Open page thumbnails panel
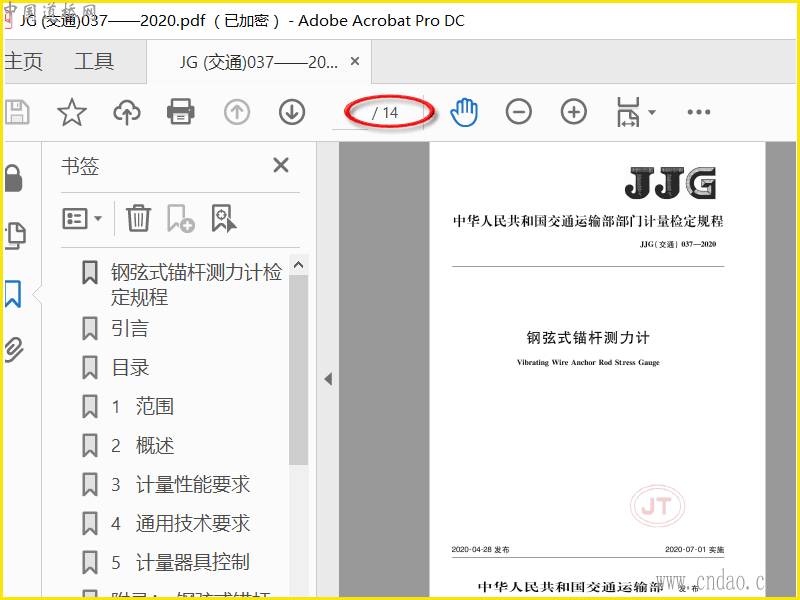The image size is (800, 600). 15,236
